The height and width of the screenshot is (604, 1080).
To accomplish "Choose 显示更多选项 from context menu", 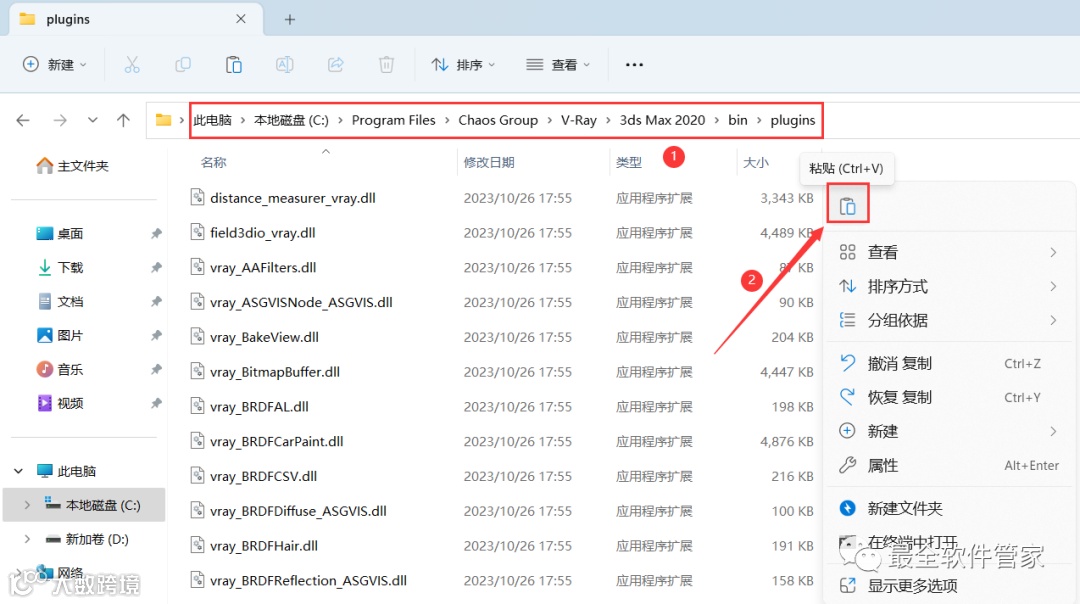I will coord(948,585).
